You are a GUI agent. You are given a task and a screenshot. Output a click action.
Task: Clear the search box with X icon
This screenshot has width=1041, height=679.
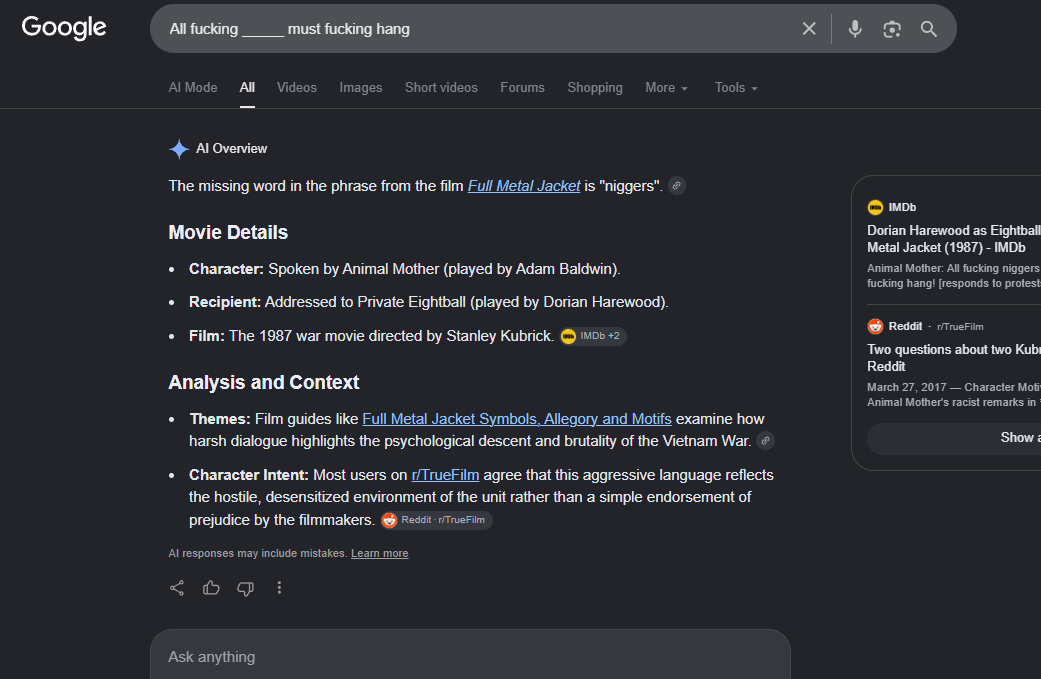809,29
